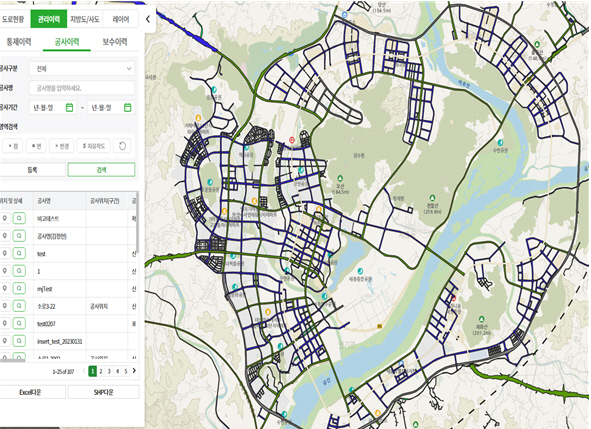Switch to the 레이어 tab
The width and height of the screenshot is (591, 429).
(x=121, y=19)
